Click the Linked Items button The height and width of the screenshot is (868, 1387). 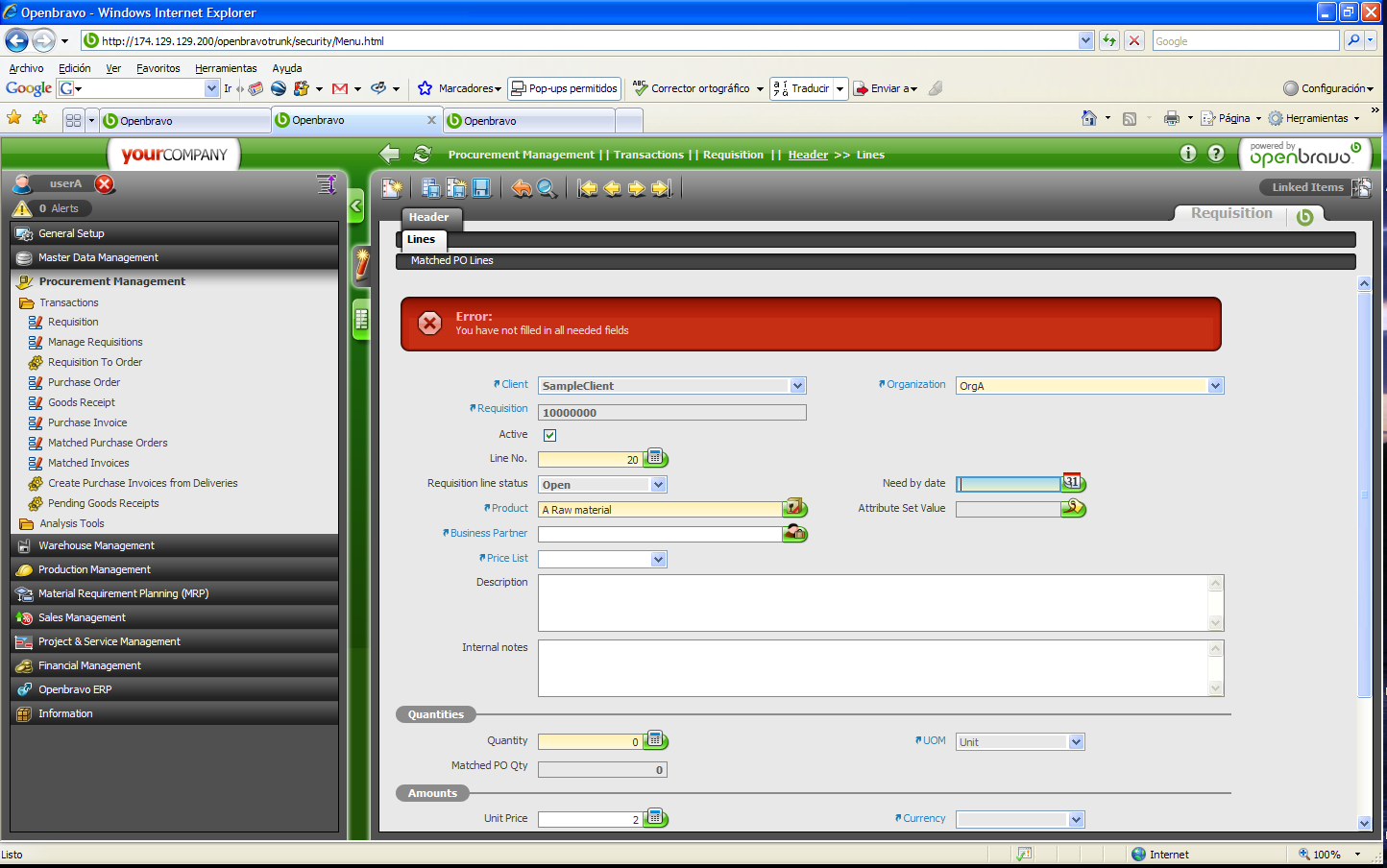click(1307, 187)
